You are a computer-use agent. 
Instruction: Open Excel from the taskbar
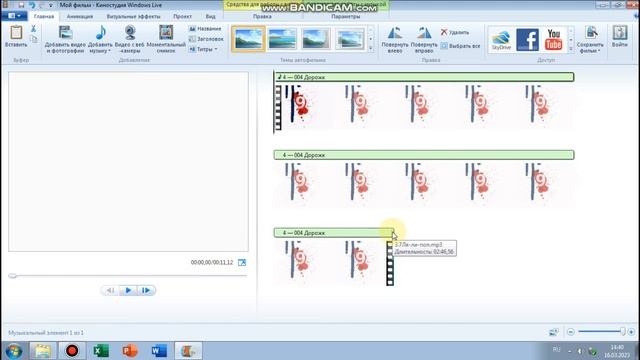pos(101,351)
